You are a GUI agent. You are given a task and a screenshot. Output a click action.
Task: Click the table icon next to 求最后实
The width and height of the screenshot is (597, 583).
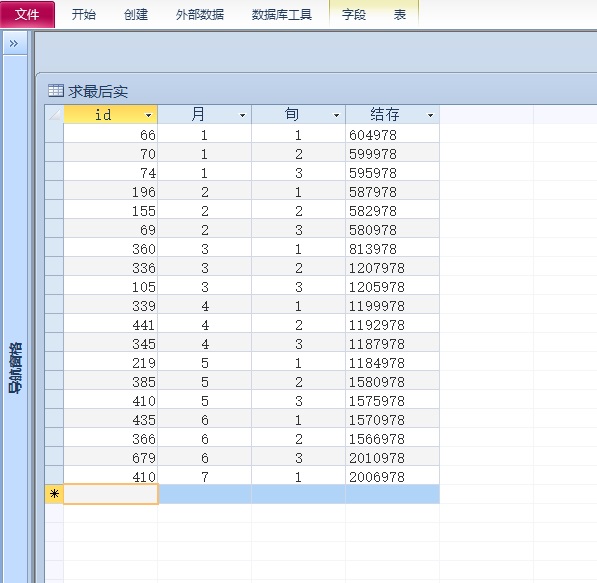tap(56, 91)
